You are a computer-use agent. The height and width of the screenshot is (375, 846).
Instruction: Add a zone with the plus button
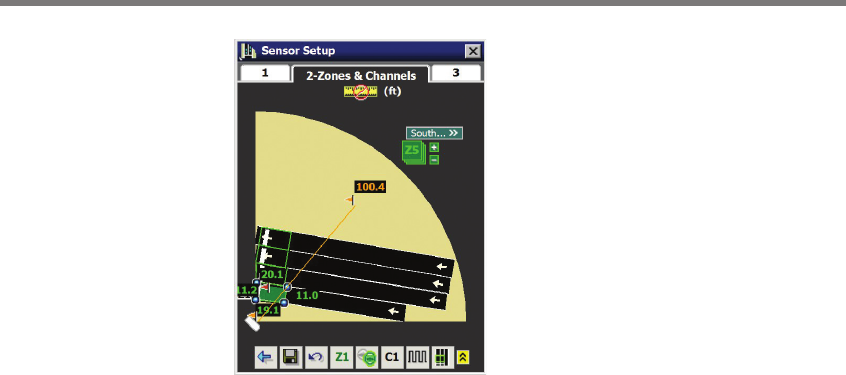(x=434, y=147)
